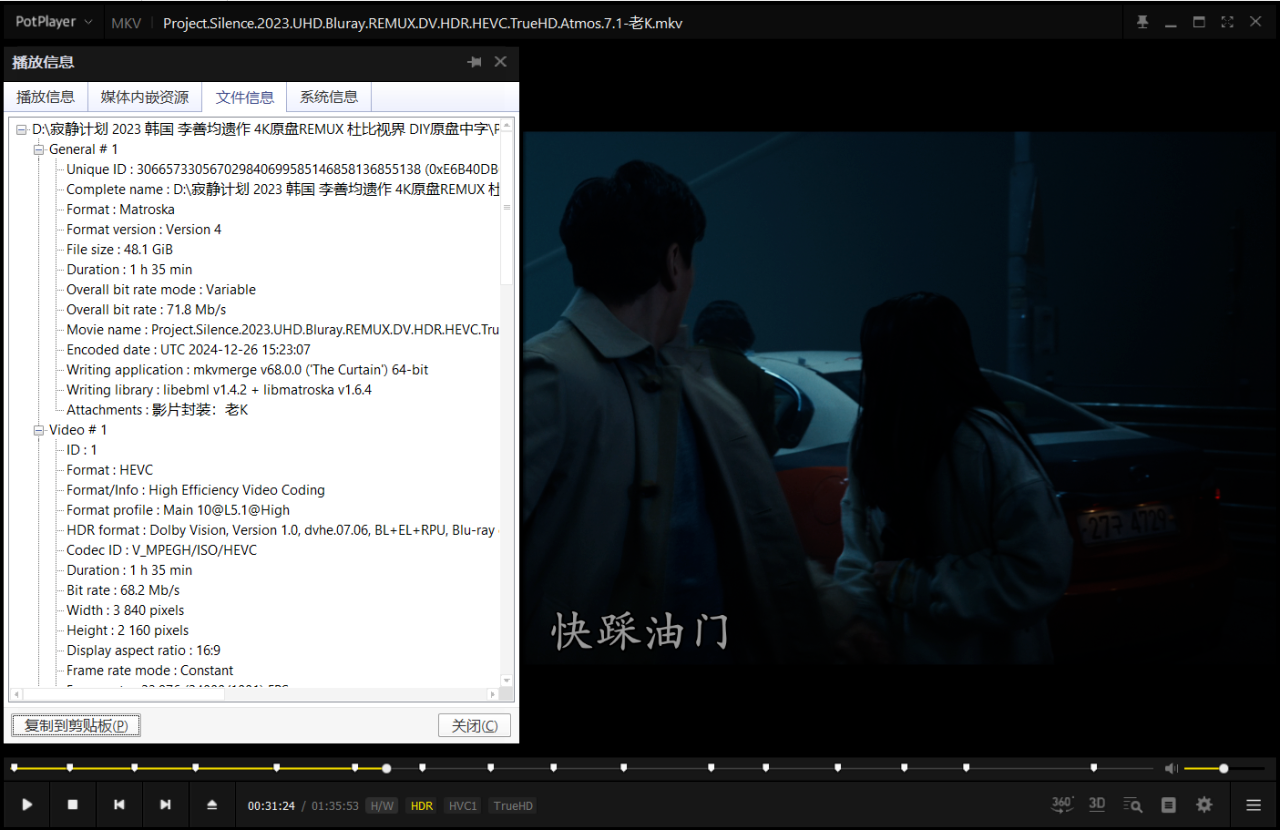This screenshot has height=830, width=1280.
Task: Select the Overall bit rate : 71.8 Mb/s row
Action: point(146,309)
